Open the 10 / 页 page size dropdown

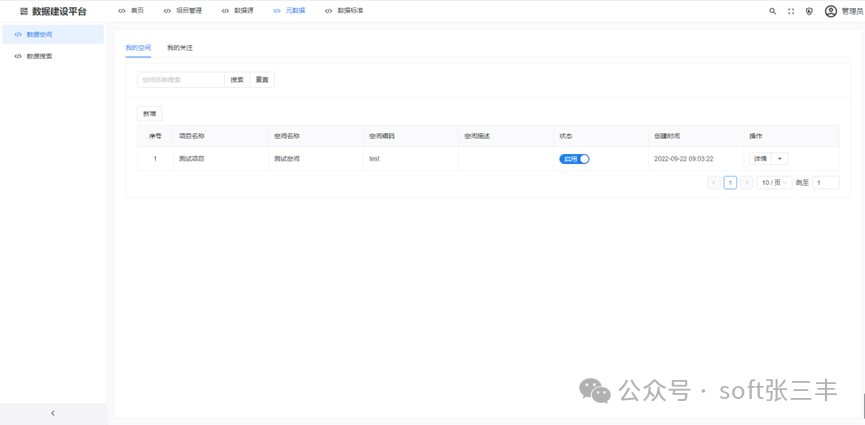(774, 183)
